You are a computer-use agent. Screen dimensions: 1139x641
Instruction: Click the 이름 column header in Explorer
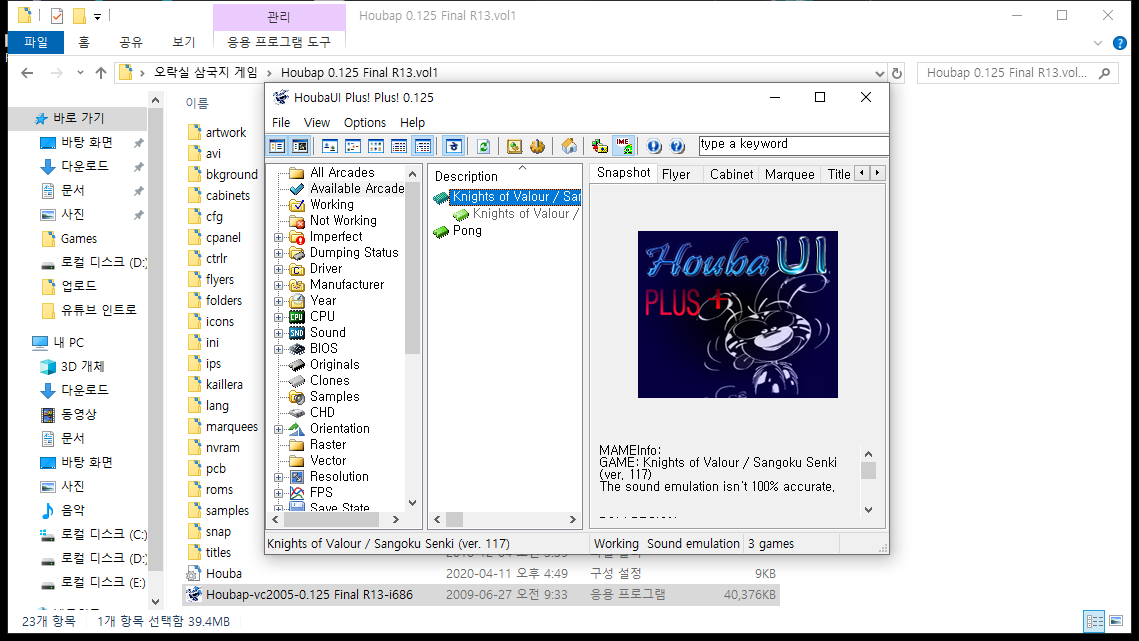click(x=197, y=104)
